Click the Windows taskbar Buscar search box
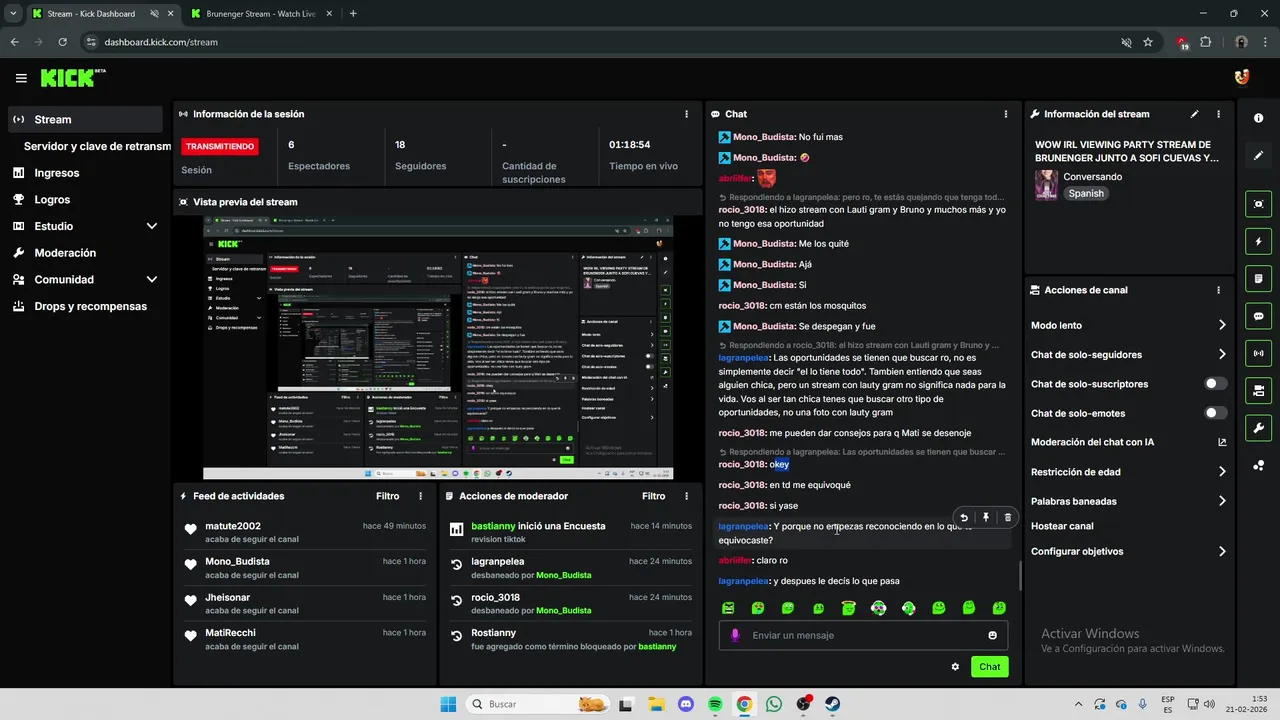Viewport: 1280px width, 720px height. [537, 704]
